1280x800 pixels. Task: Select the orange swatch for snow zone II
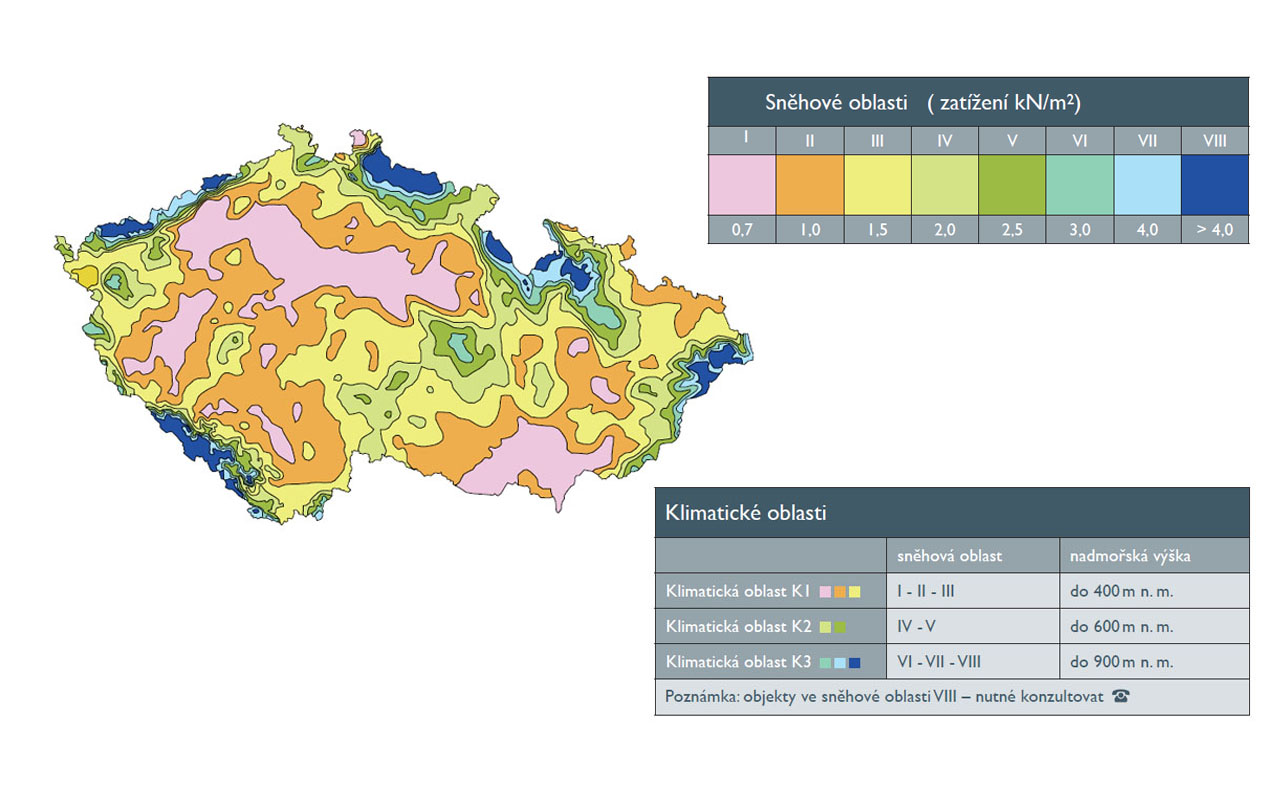point(809,184)
